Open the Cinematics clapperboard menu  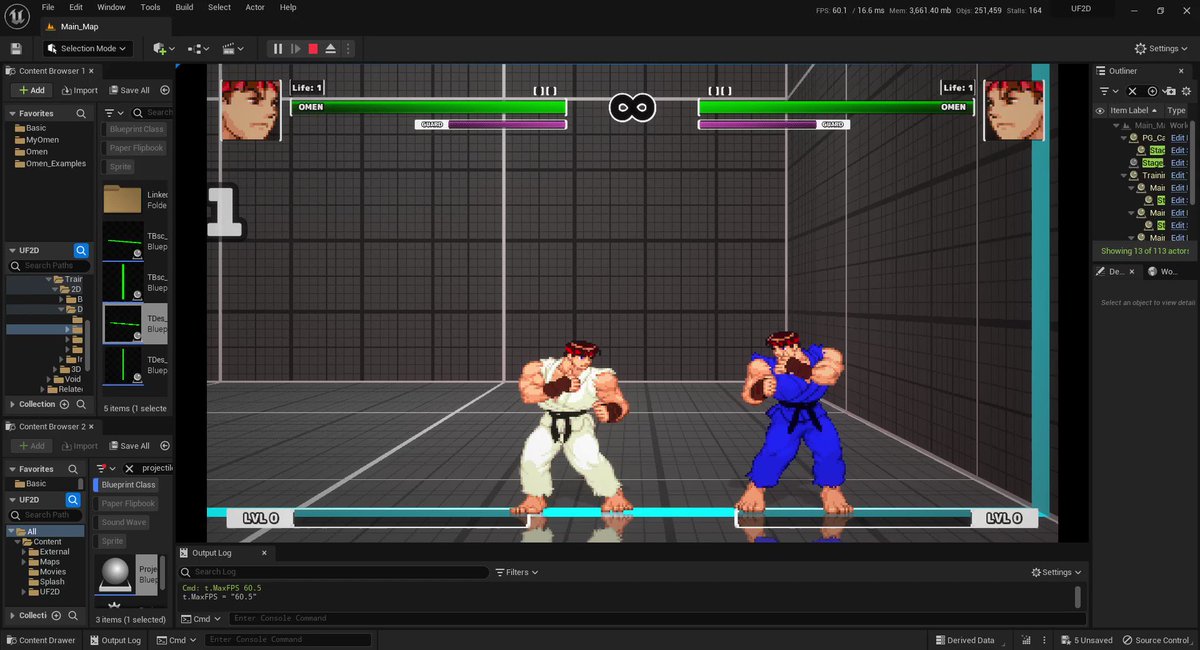coord(229,48)
